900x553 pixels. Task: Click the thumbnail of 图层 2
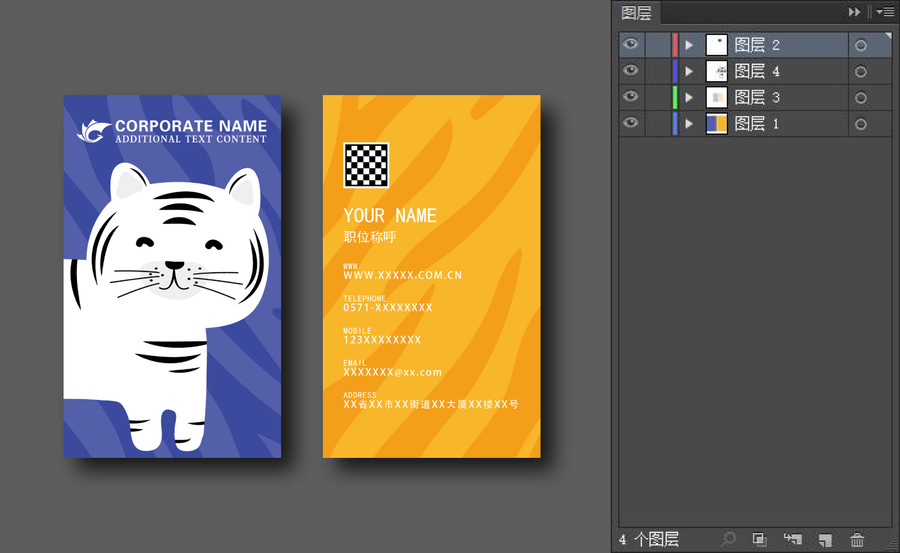click(x=716, y=45)
